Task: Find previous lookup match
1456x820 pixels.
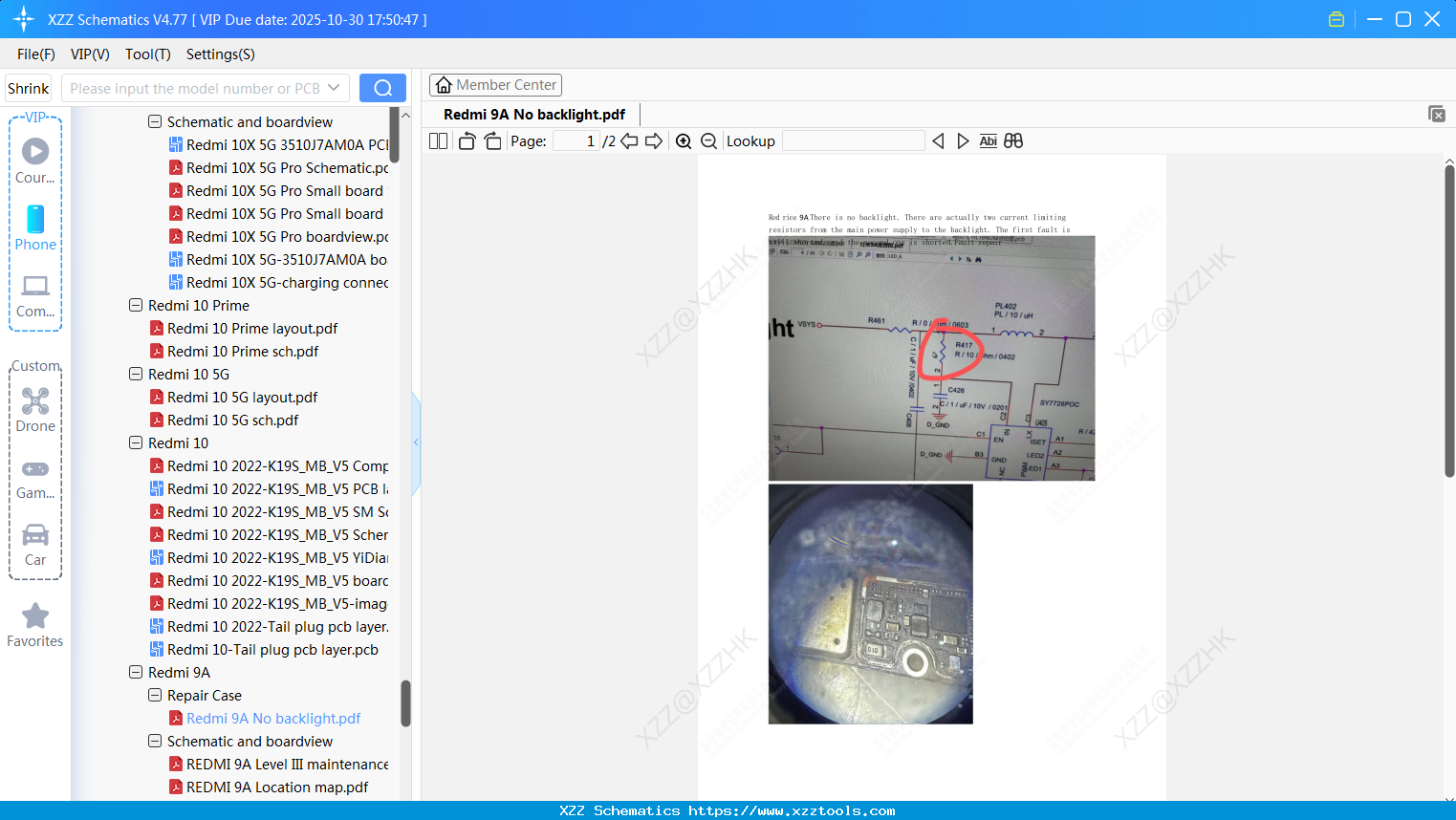Action: [x=938, y=141]
